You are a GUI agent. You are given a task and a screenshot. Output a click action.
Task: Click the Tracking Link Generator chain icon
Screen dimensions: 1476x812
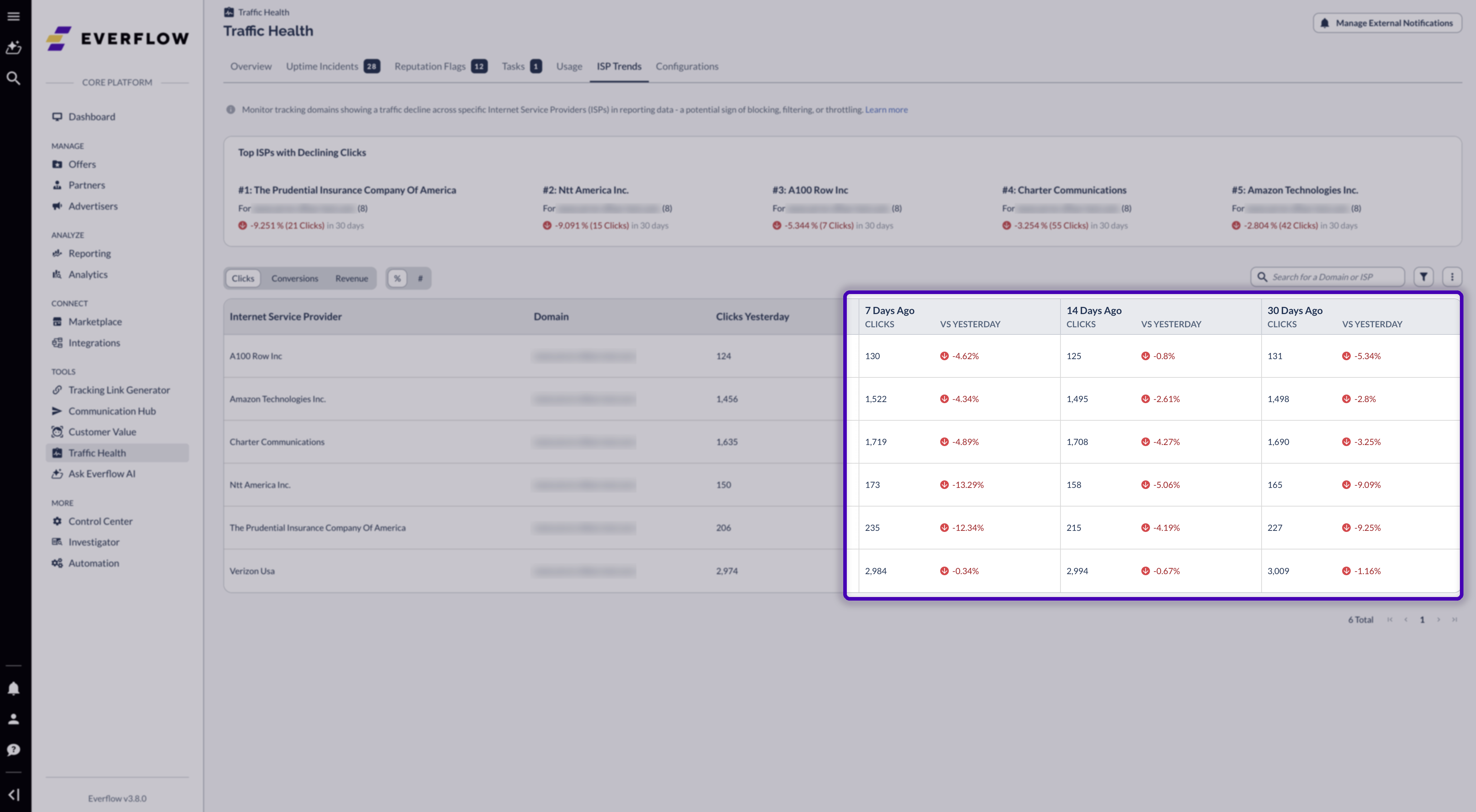pyautogui.click(x=57, y=390)
